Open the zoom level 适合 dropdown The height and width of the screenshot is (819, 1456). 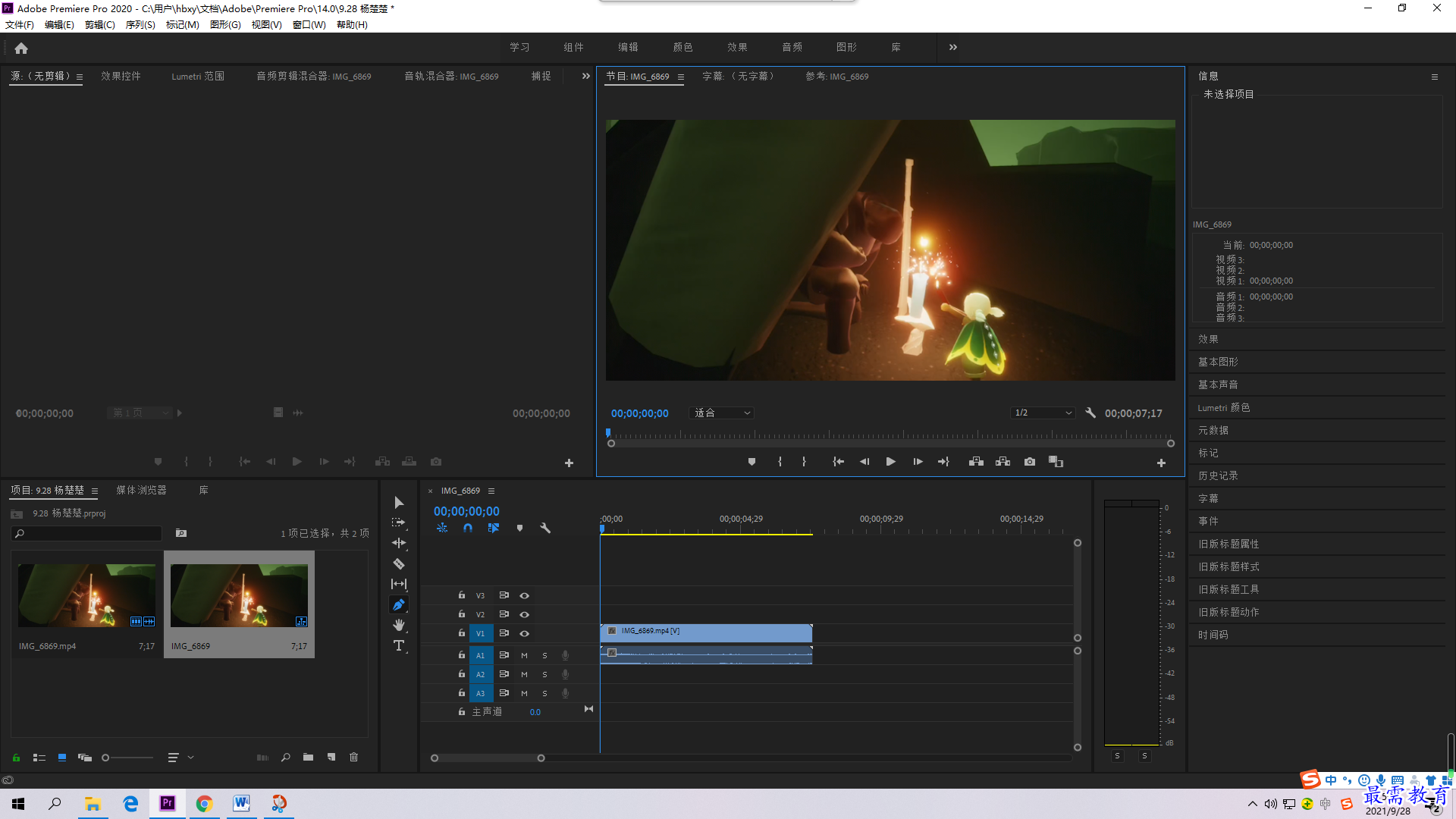(720, 413)
